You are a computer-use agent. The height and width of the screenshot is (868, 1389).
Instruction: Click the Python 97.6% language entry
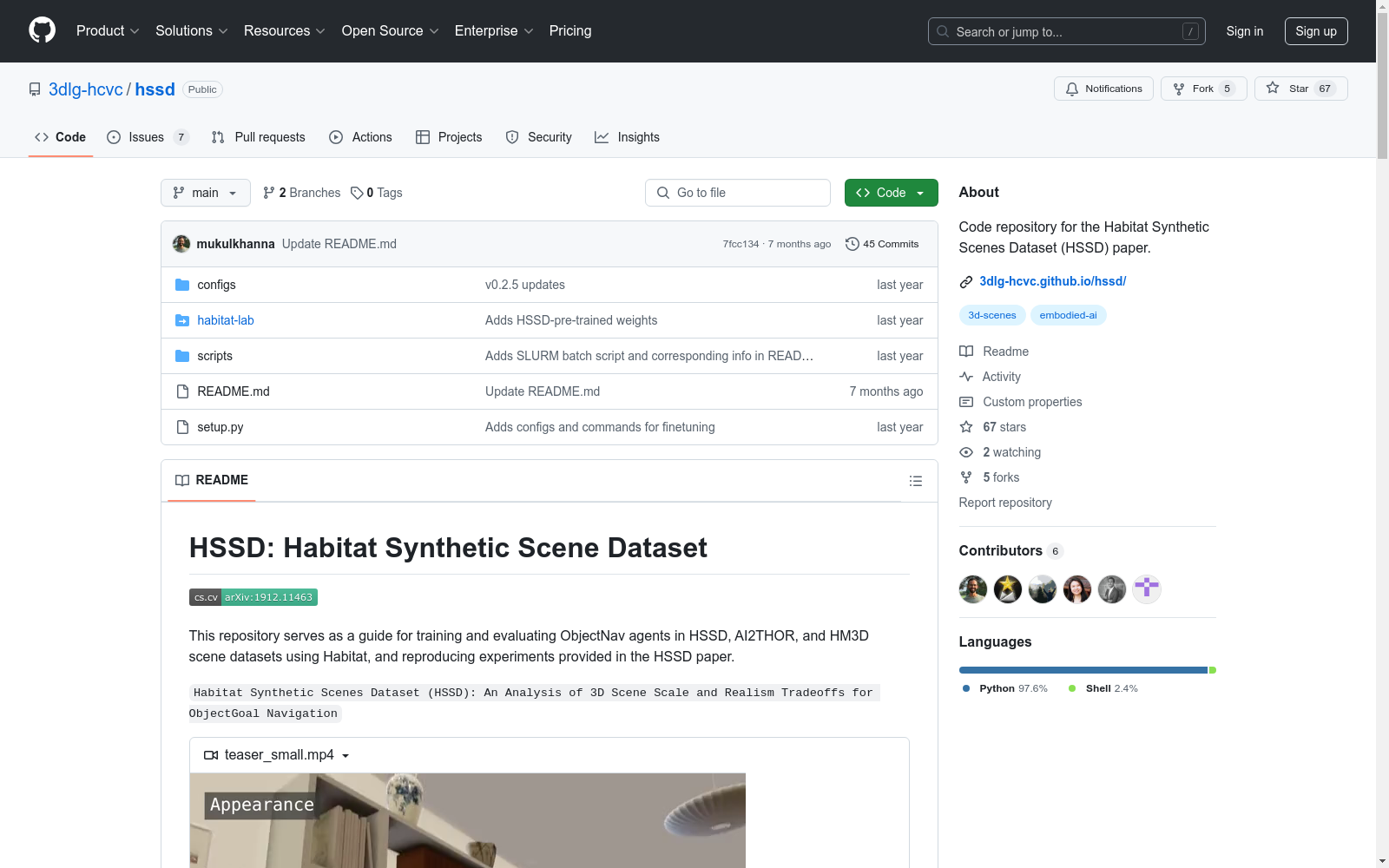(1005, 688)
